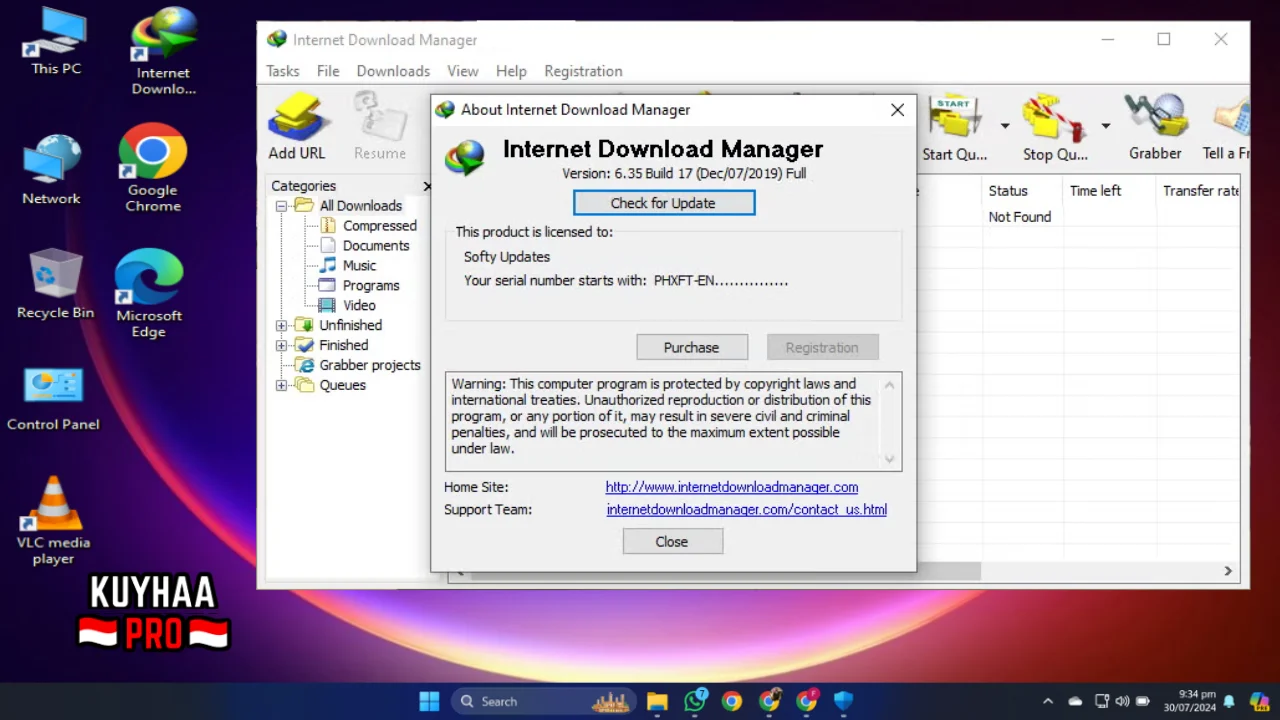Open the Network desktop icon

pos(51,170)
